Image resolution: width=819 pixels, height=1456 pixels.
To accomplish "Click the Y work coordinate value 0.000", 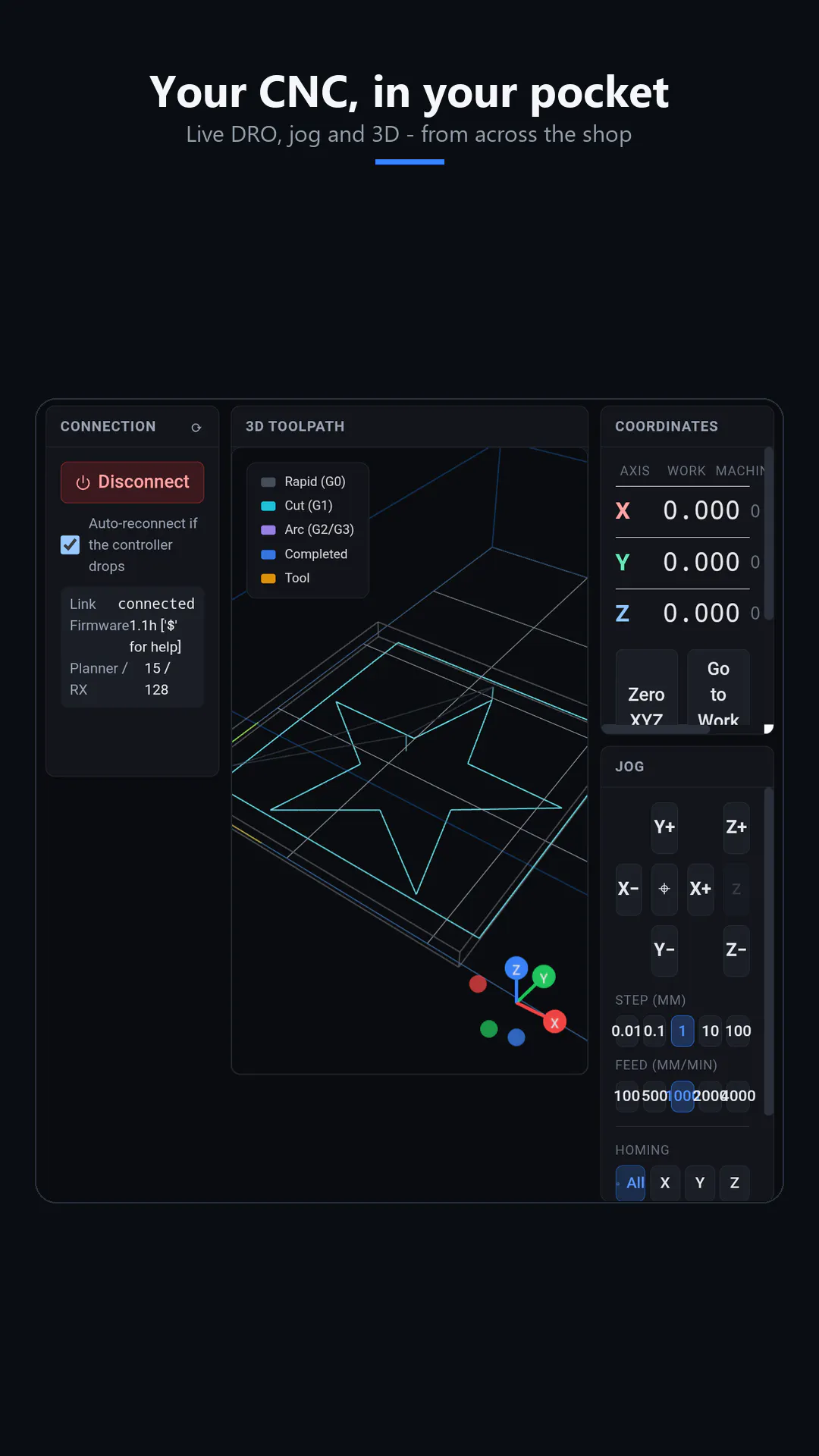I will pyautogui.click(x=701, y=563).
